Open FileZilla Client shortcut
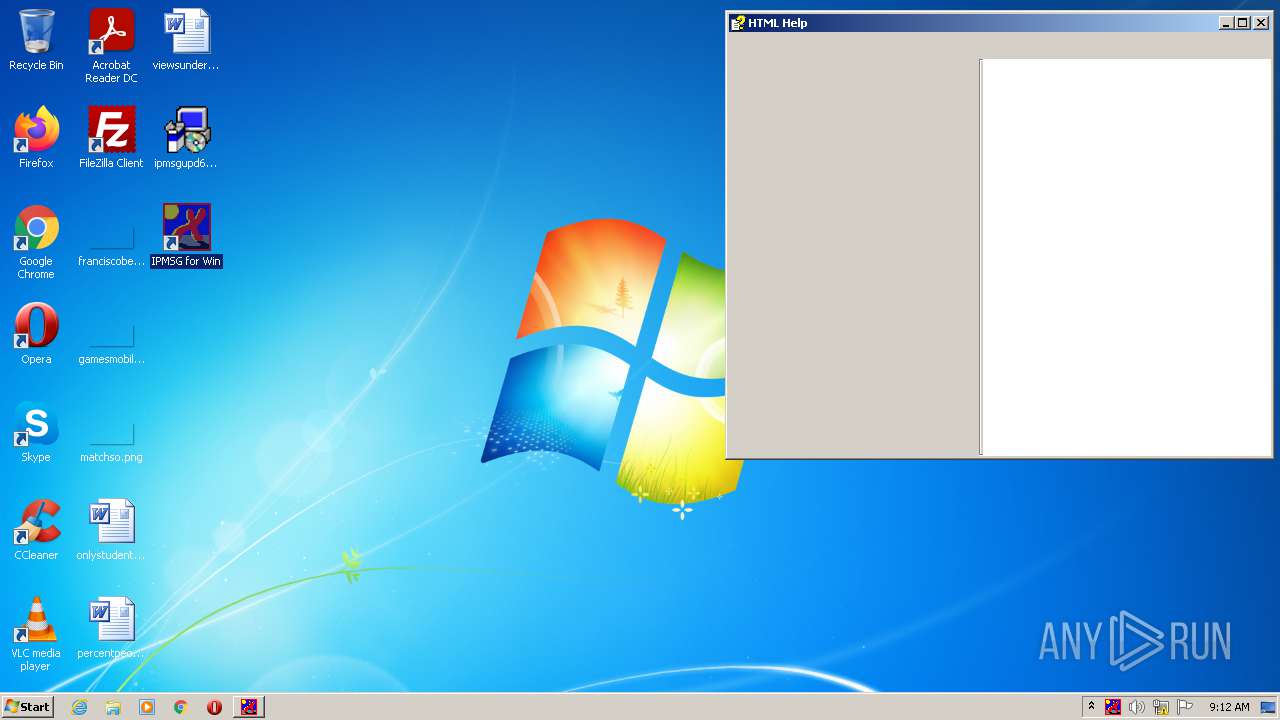Image resolution: width=1280 pixels, height=720 pixels. 111,138
